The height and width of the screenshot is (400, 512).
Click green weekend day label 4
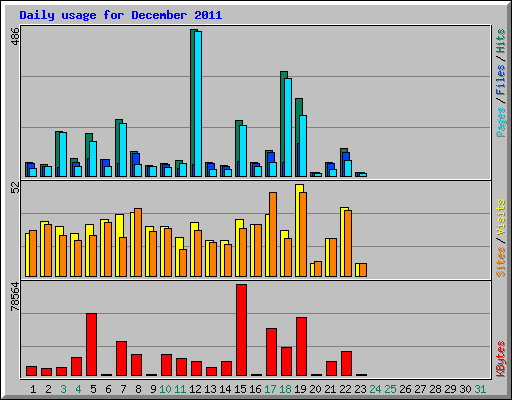(x=78, y=389)
